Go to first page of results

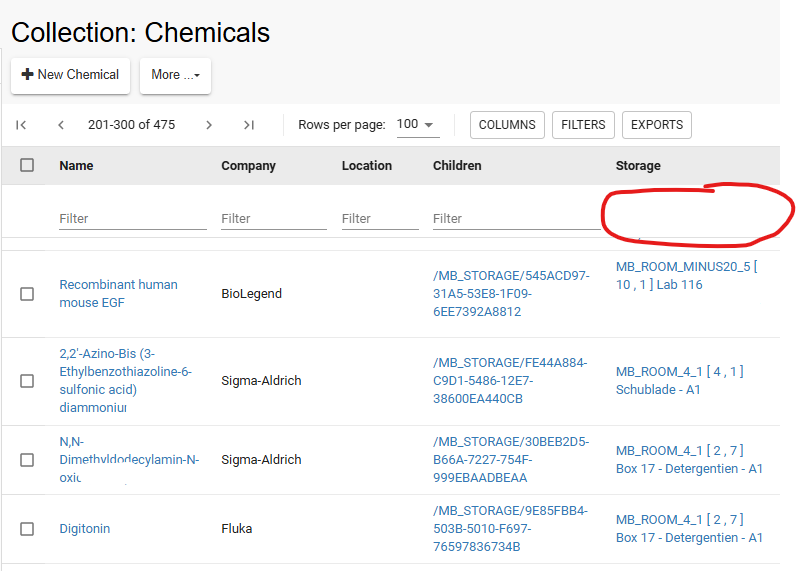(21, 125)
